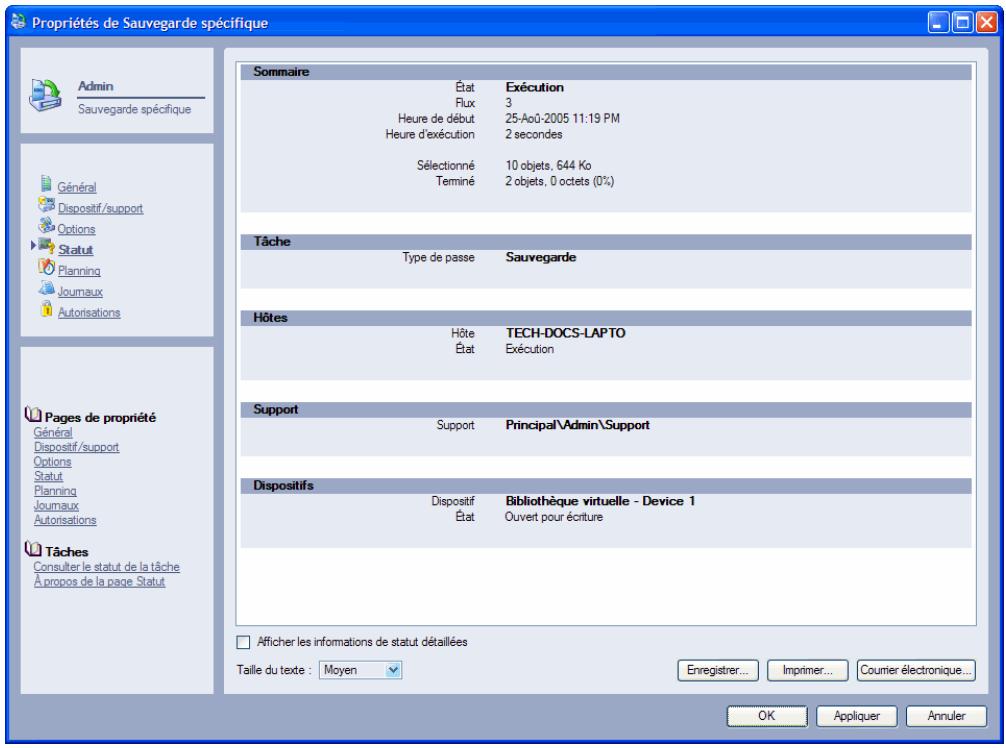Click the start time 25-Aoû-2005 11:19 PM

(562, 119)
